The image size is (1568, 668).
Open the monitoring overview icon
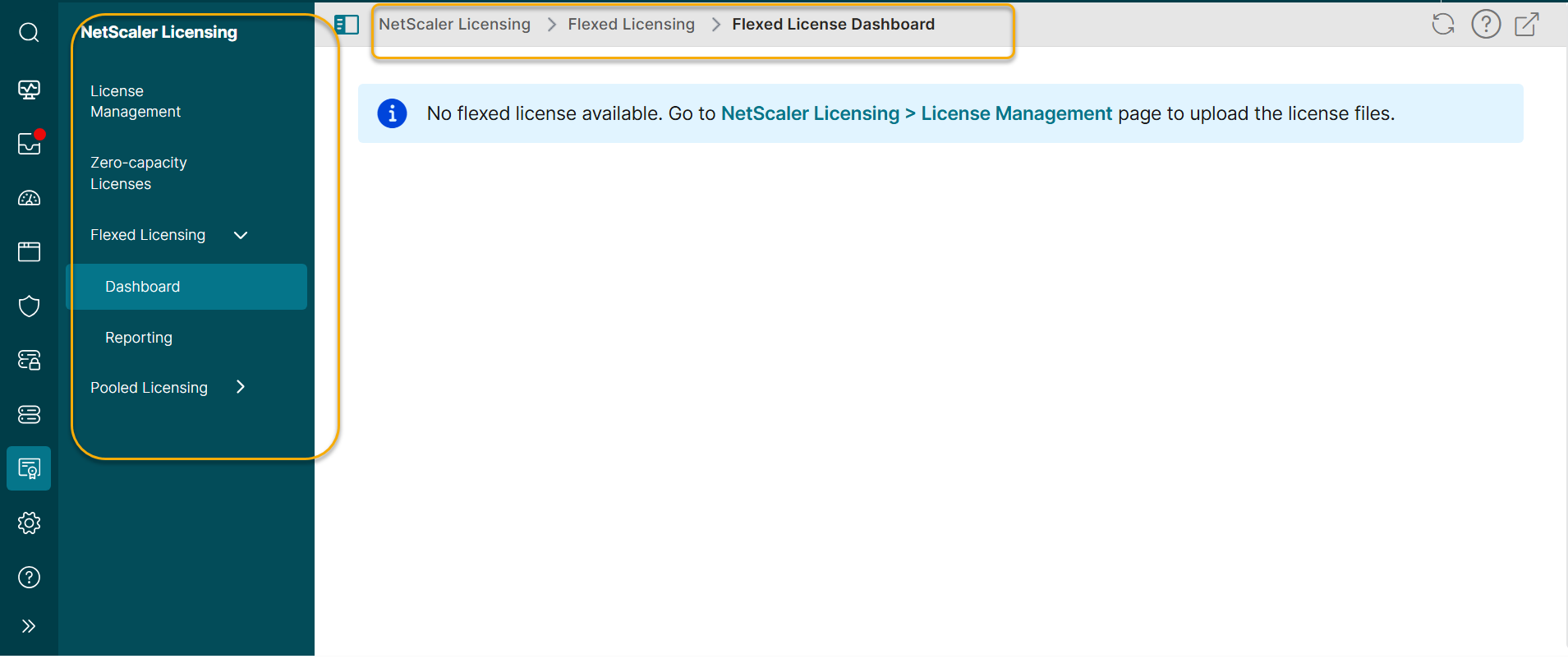point(29,90)
